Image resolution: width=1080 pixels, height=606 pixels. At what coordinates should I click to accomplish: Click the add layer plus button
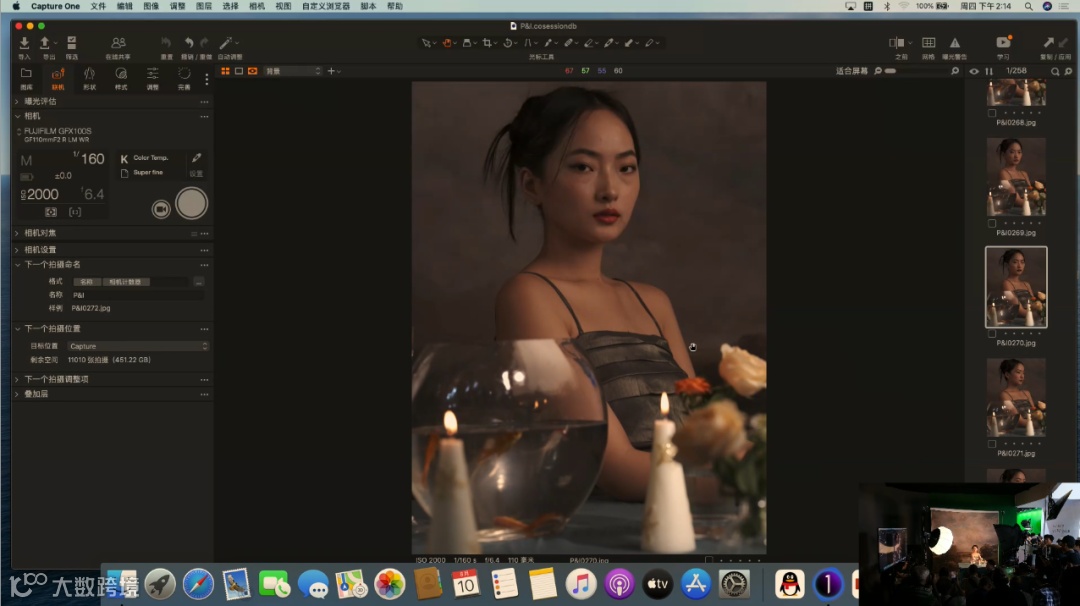tap(331, 71)
